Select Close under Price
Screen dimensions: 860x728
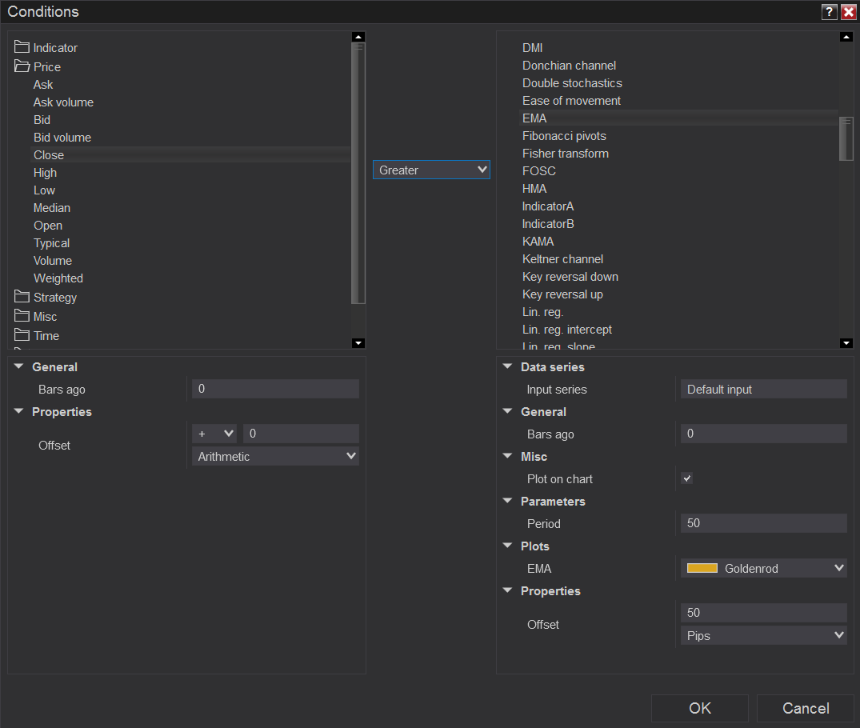pos(48,155)
